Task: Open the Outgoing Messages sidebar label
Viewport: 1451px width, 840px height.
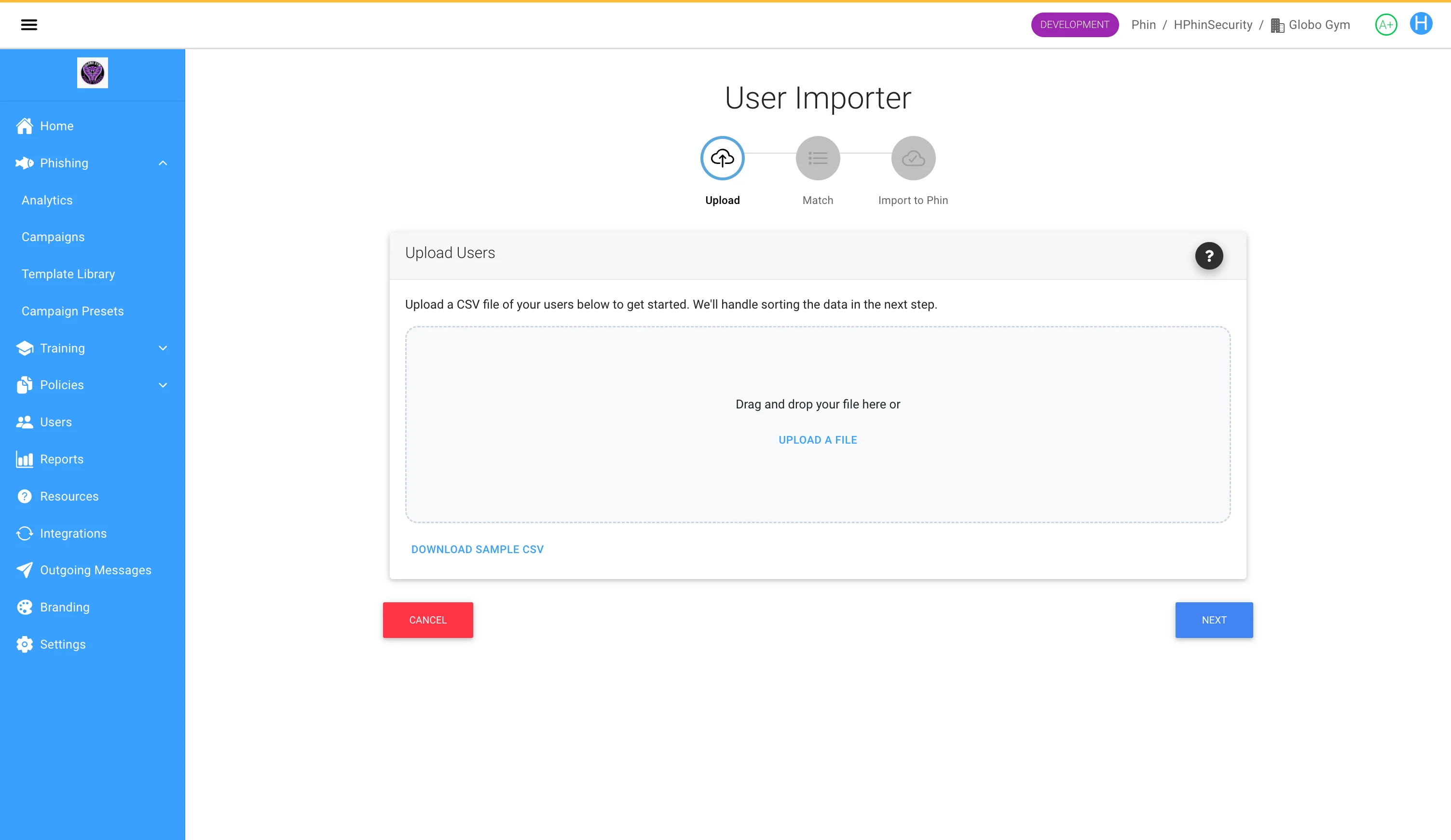Action: [x=96, y=570]
